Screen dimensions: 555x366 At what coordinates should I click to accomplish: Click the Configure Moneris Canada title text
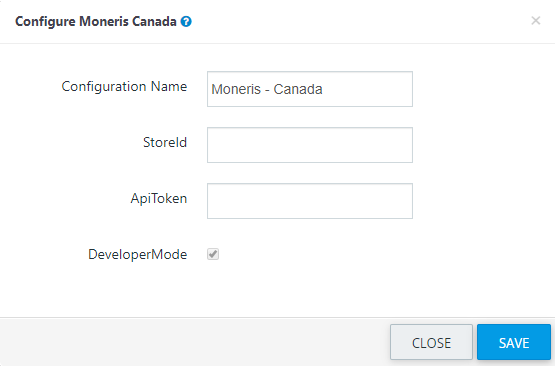tap(96, 22)
